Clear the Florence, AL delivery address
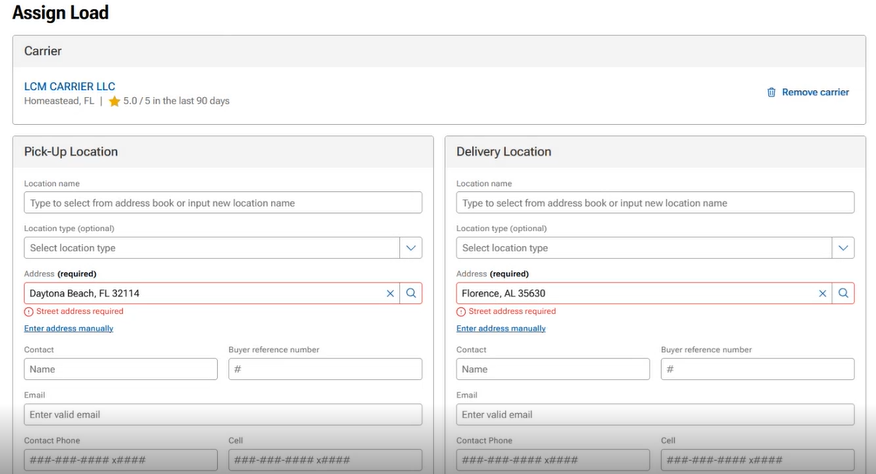The width and height of the screenshot is (876, 474). 822,293
